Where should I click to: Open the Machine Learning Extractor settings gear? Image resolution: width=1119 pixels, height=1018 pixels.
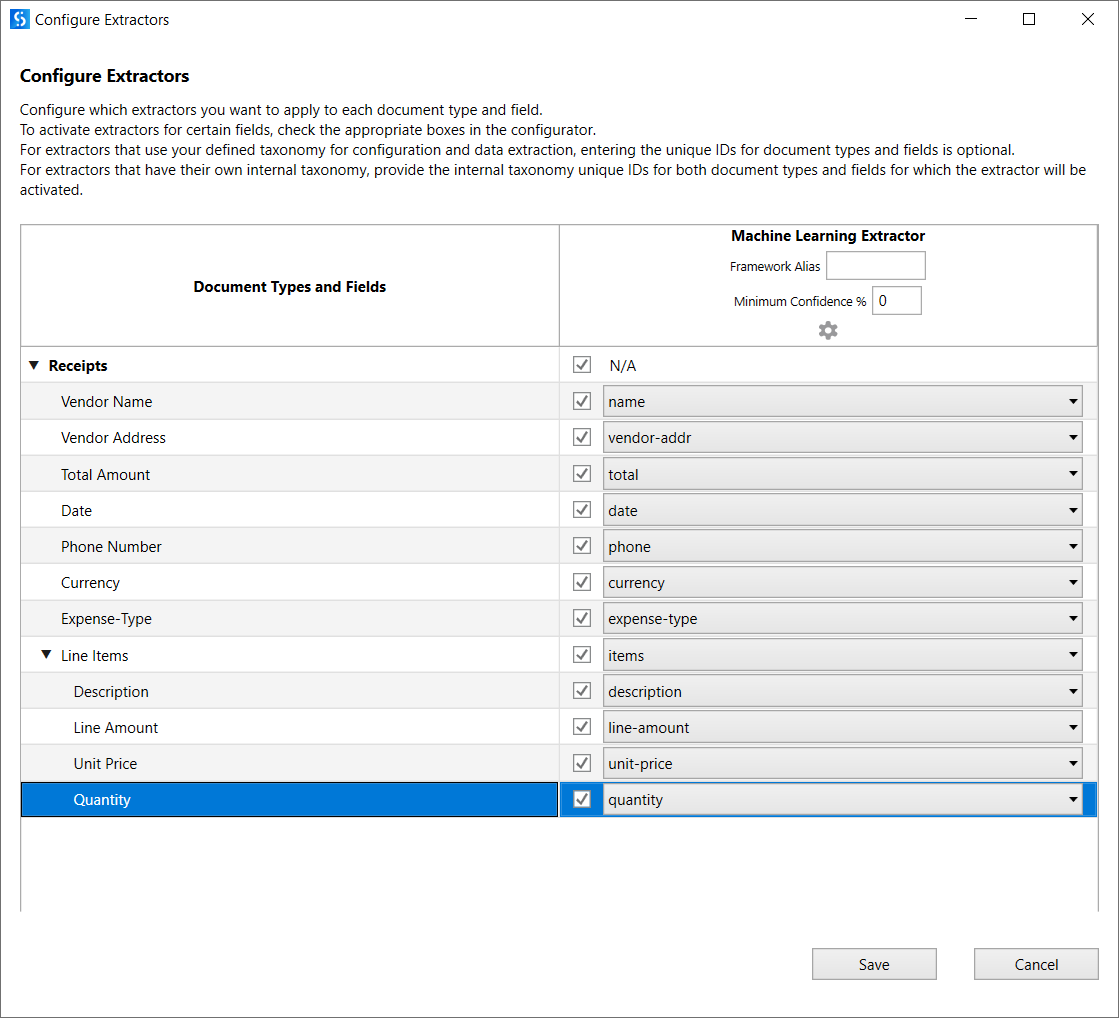coord(828,330)
